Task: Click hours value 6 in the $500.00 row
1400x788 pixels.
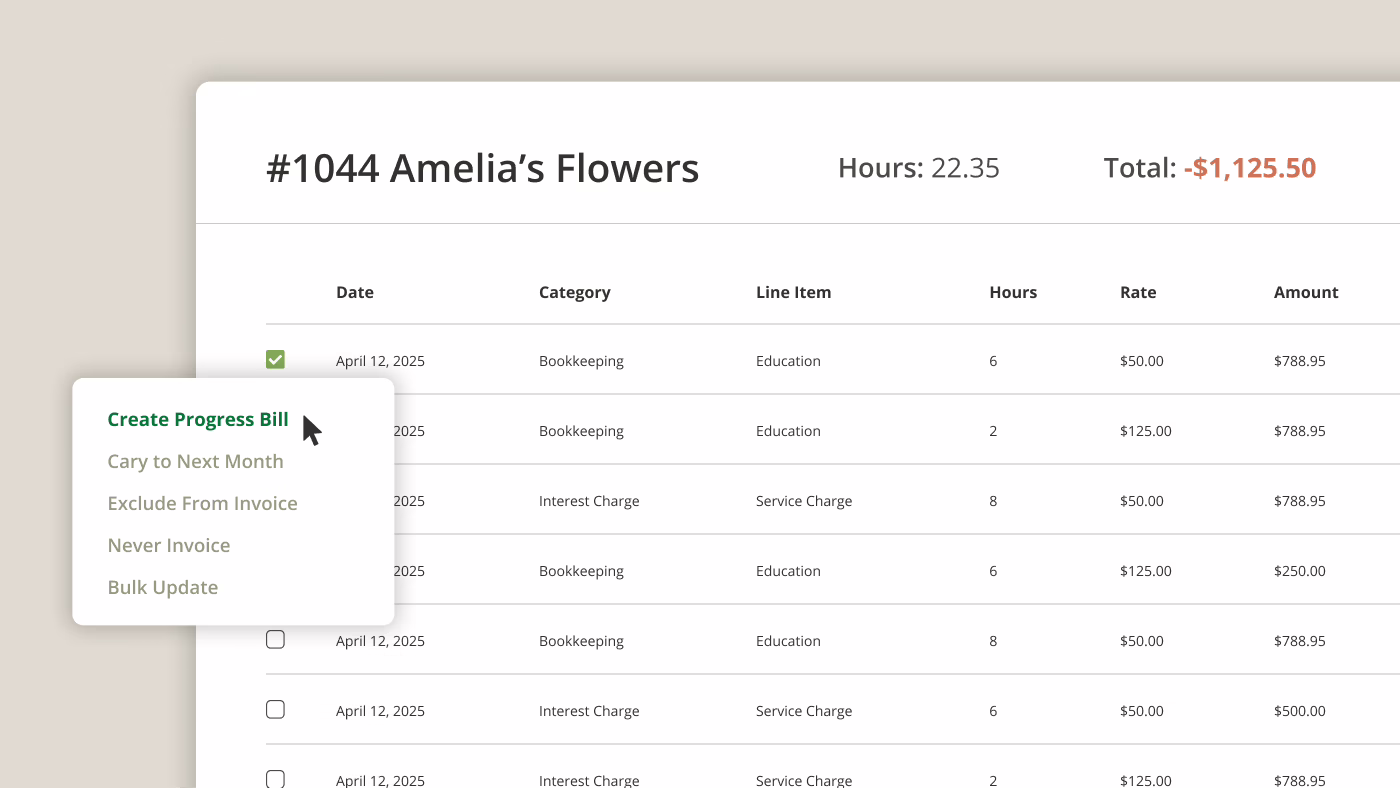Action: coord(993,711)
